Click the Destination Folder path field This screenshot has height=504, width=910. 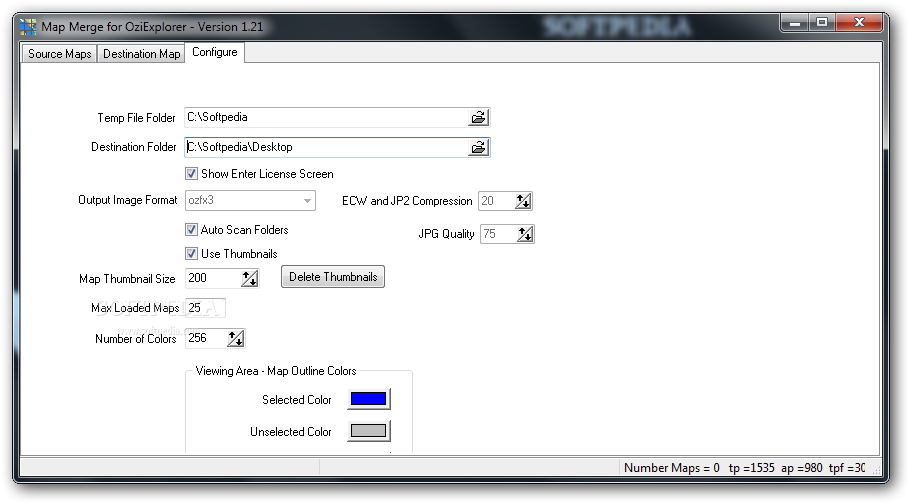pyautogui.click(x=326, y=147)
